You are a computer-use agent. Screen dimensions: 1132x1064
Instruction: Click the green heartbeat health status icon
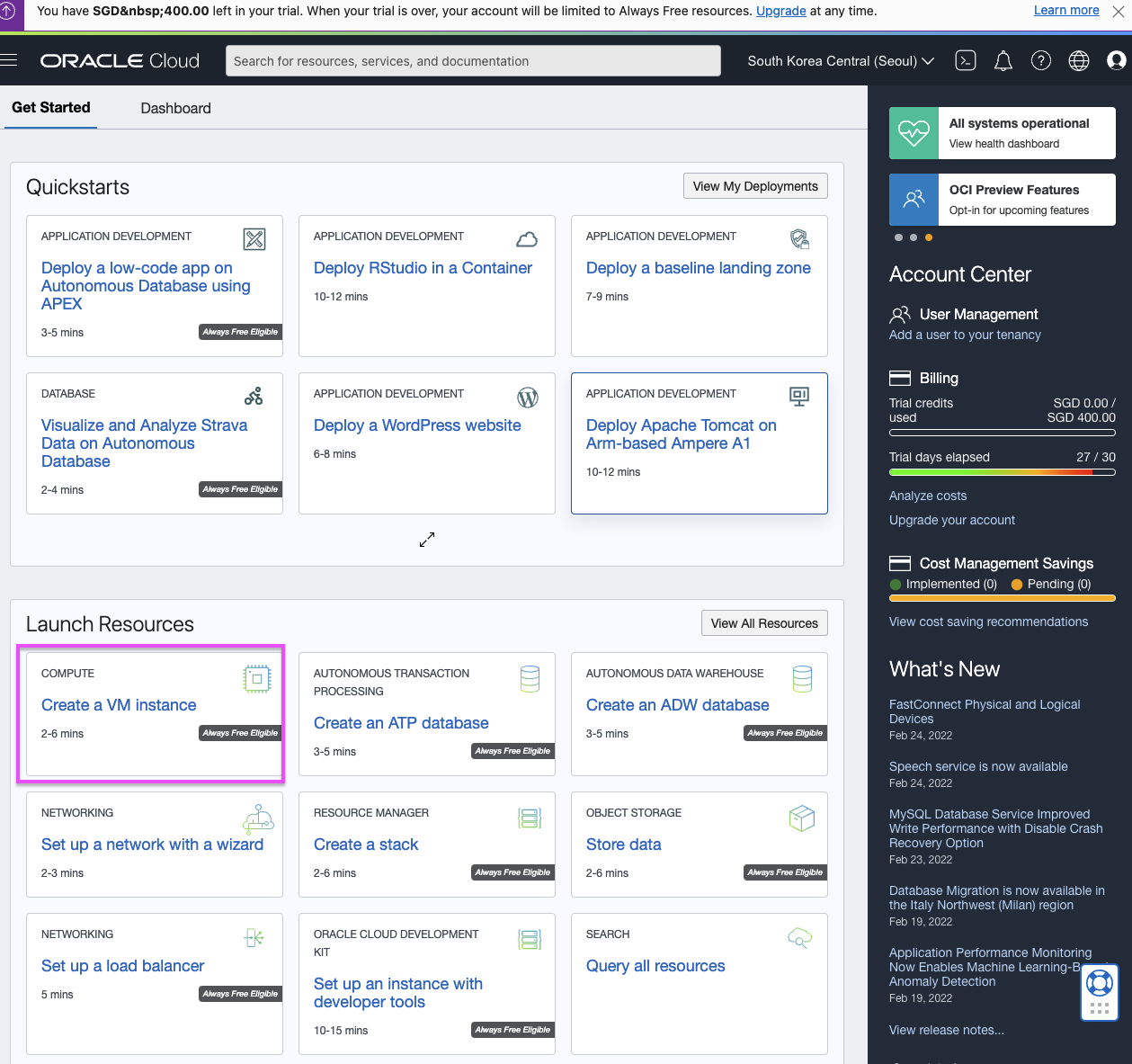[x=914, y=133]
